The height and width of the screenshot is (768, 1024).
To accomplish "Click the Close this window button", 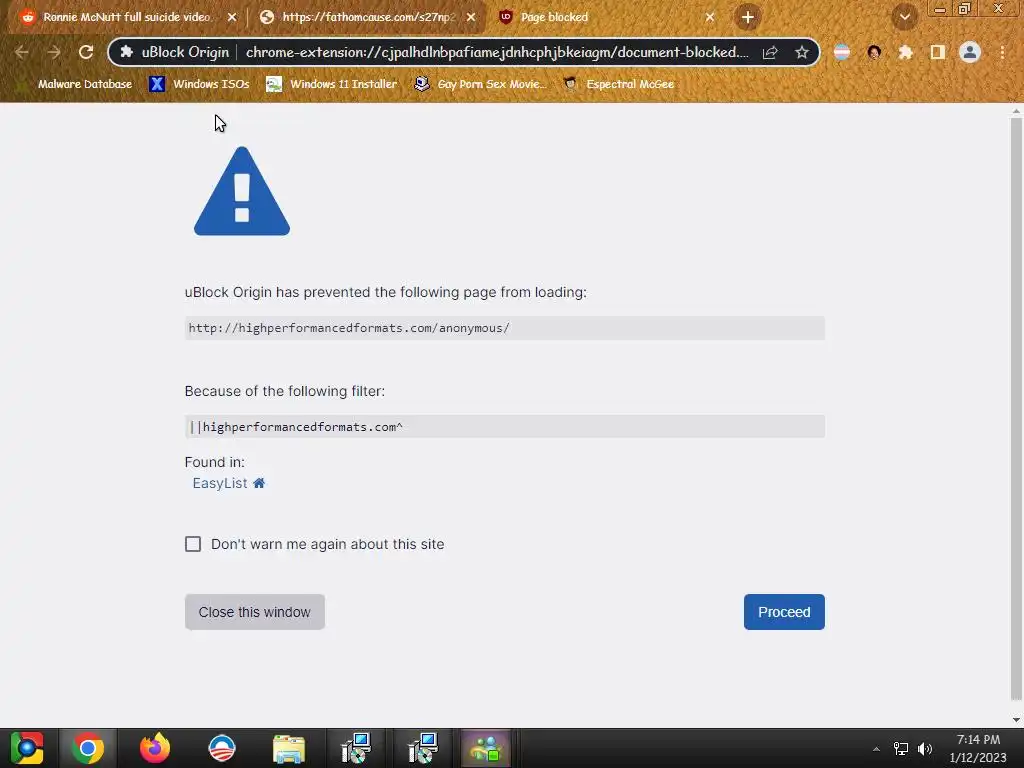I will click(x=255, y=612).
